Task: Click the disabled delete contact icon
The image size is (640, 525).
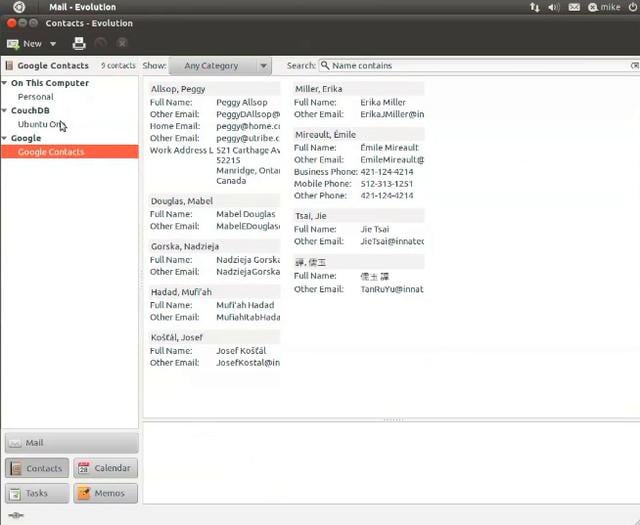Action: (122, 43)
